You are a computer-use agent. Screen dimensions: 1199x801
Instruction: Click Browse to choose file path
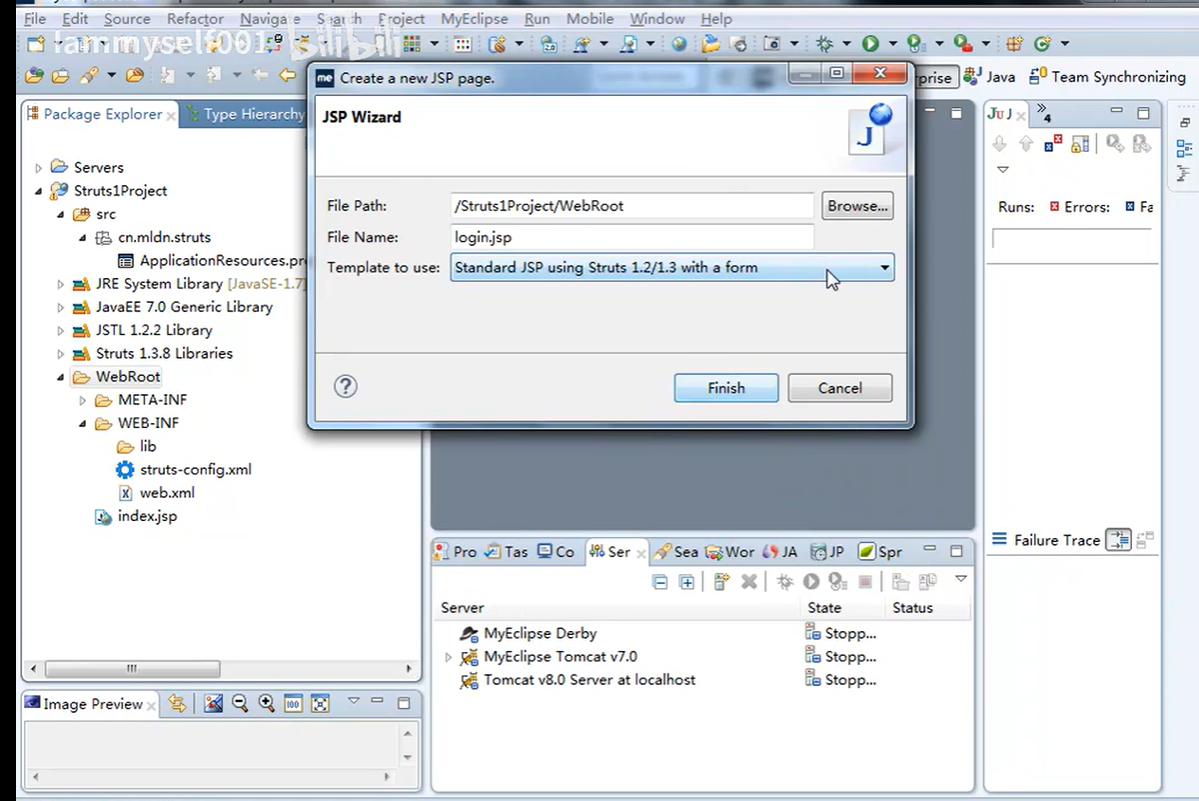(x=857, y=206)
